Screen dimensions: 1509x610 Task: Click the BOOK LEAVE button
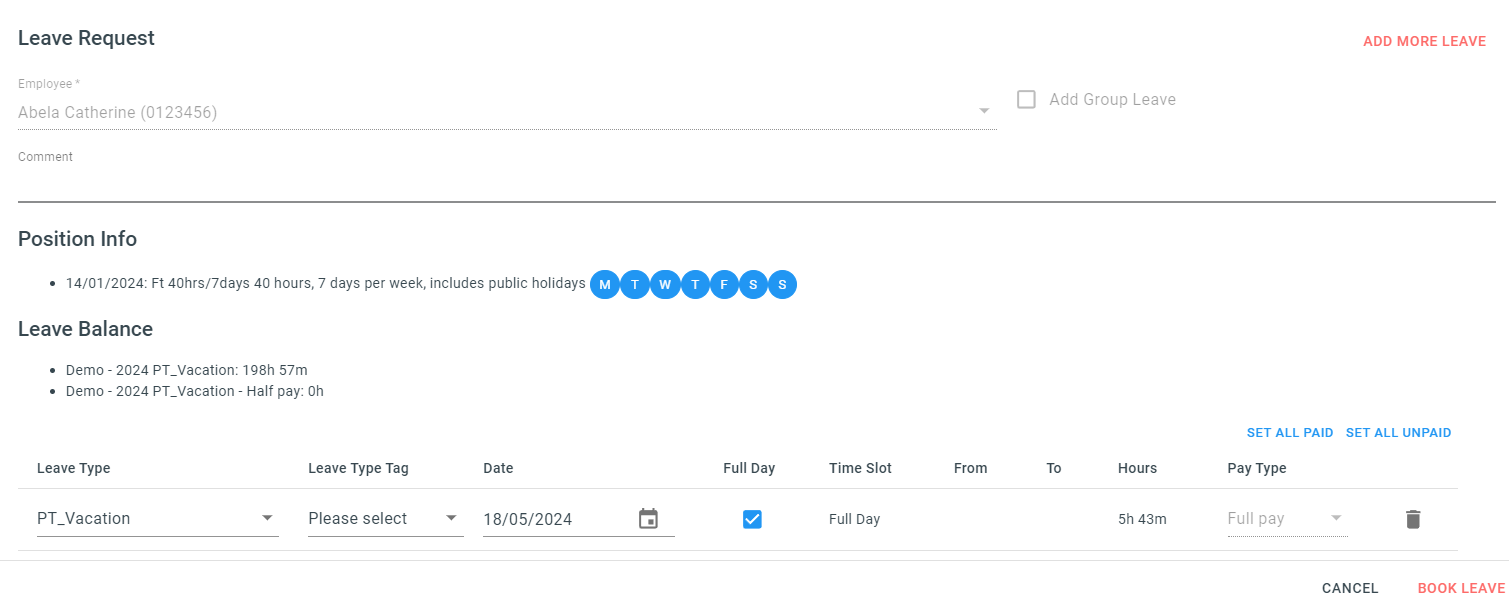1460,588
